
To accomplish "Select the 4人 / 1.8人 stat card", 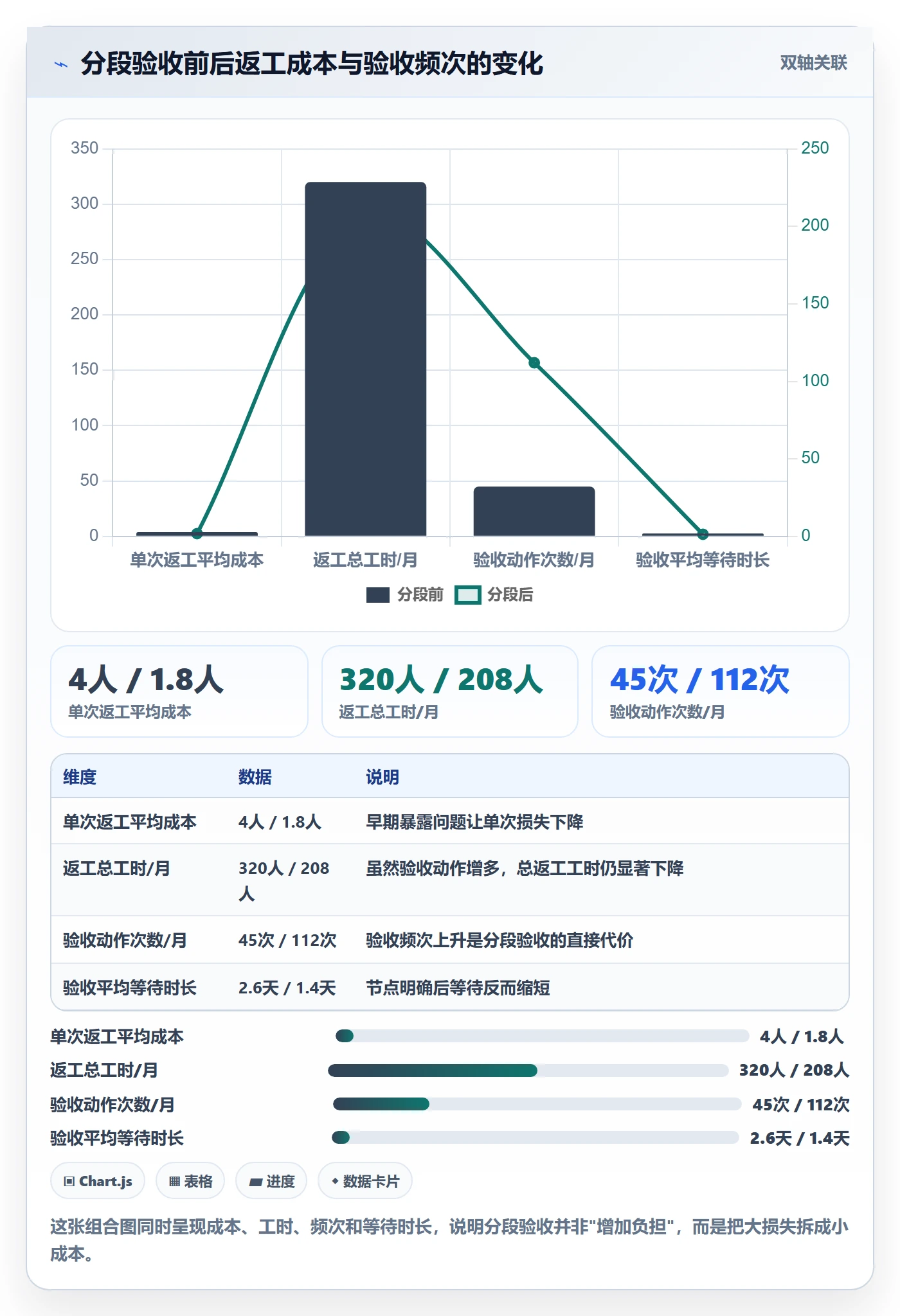I will pos(179,691).
